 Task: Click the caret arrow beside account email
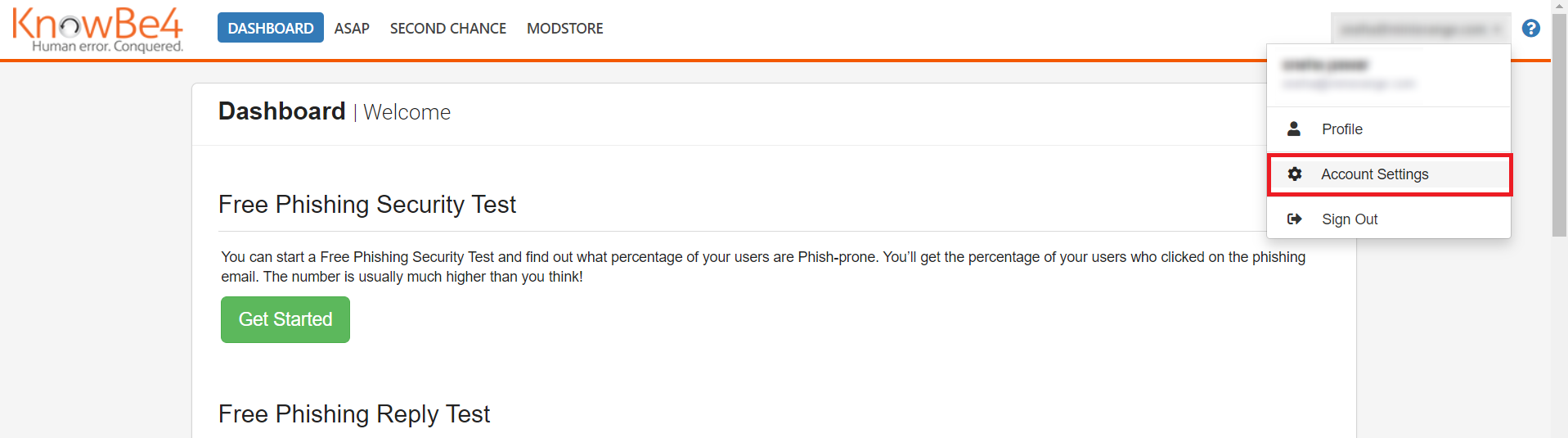click(x=1498, y=29)
